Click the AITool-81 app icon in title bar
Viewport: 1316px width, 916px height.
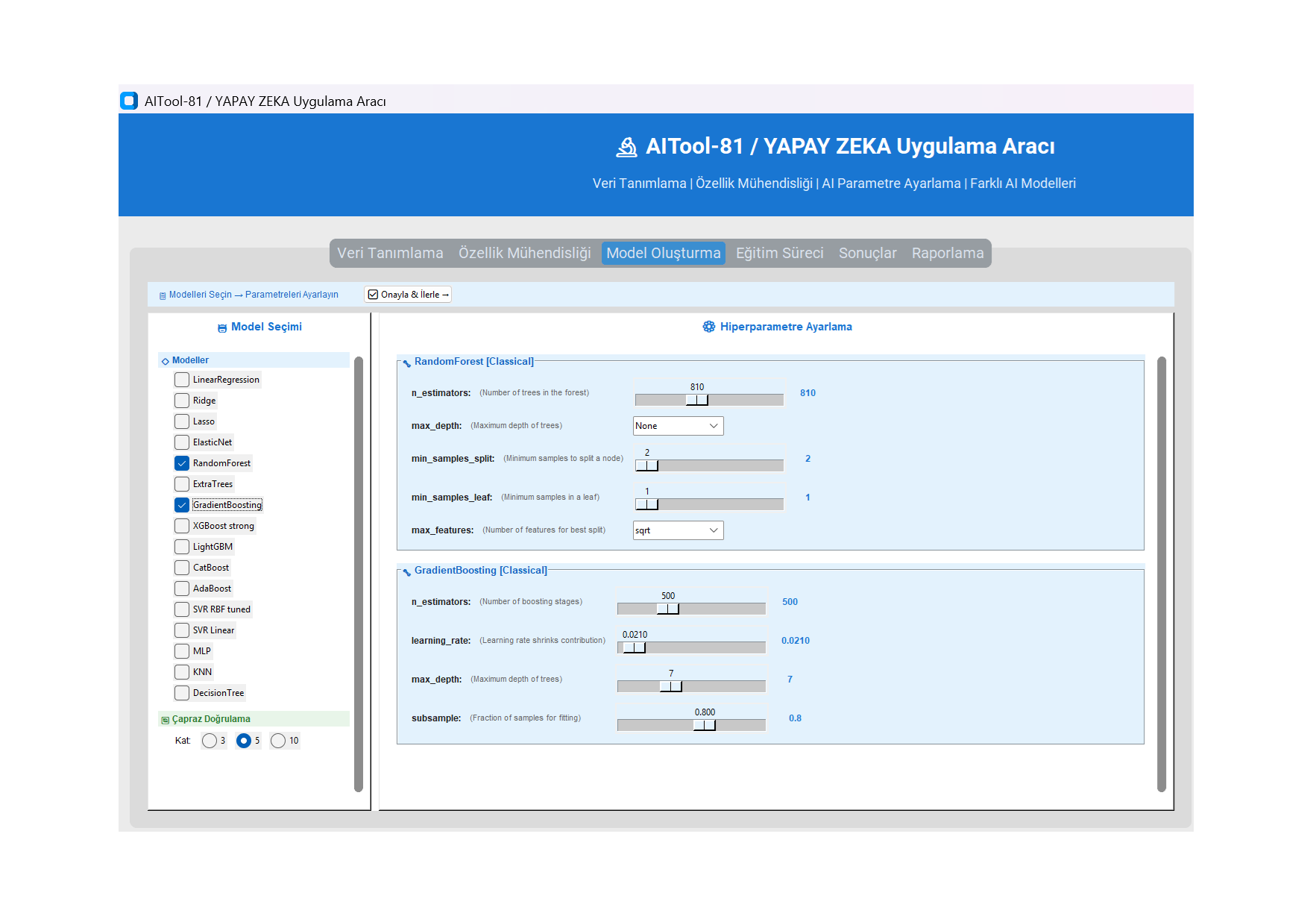[129, 101]
